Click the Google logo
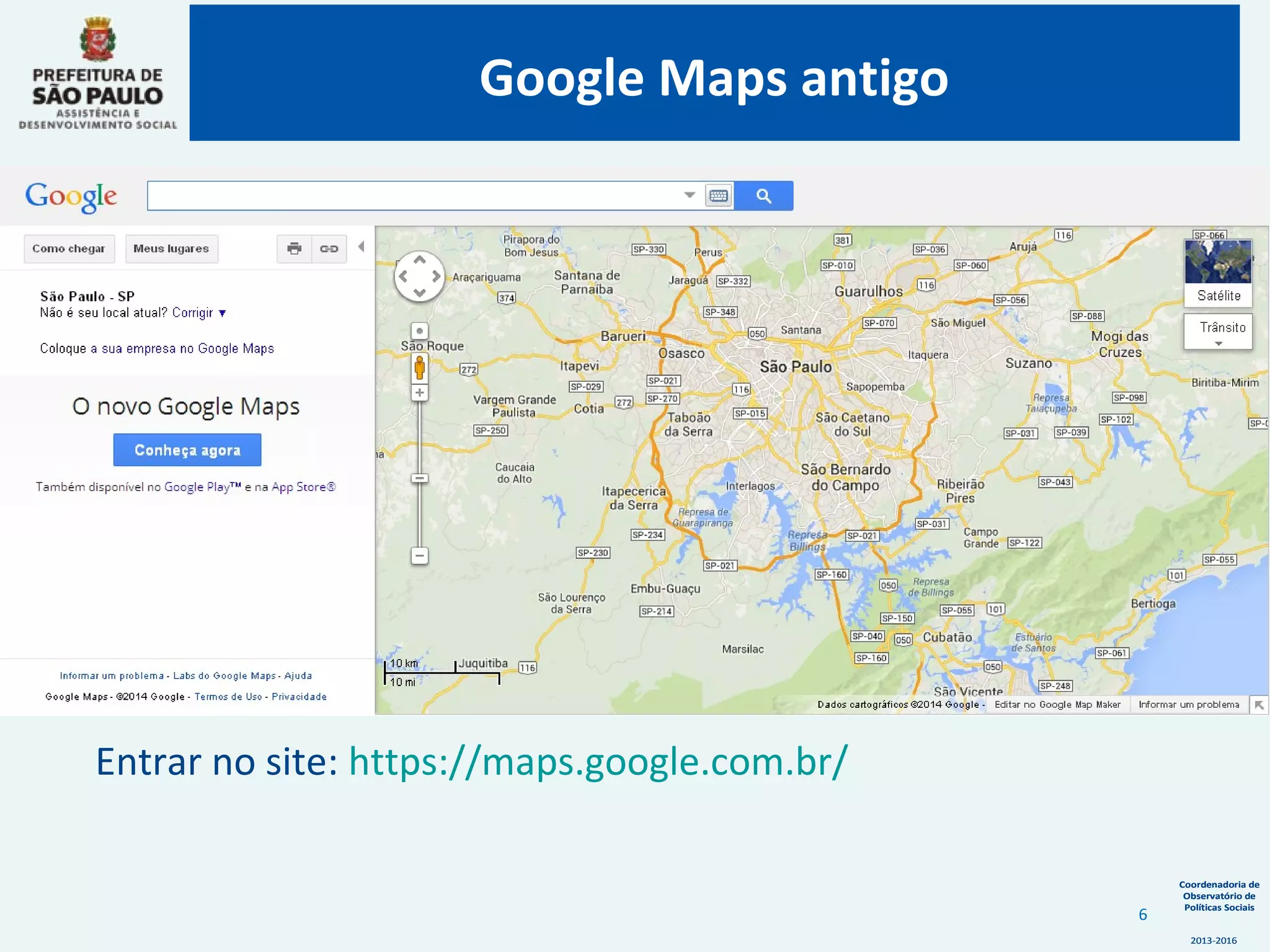 71,197
